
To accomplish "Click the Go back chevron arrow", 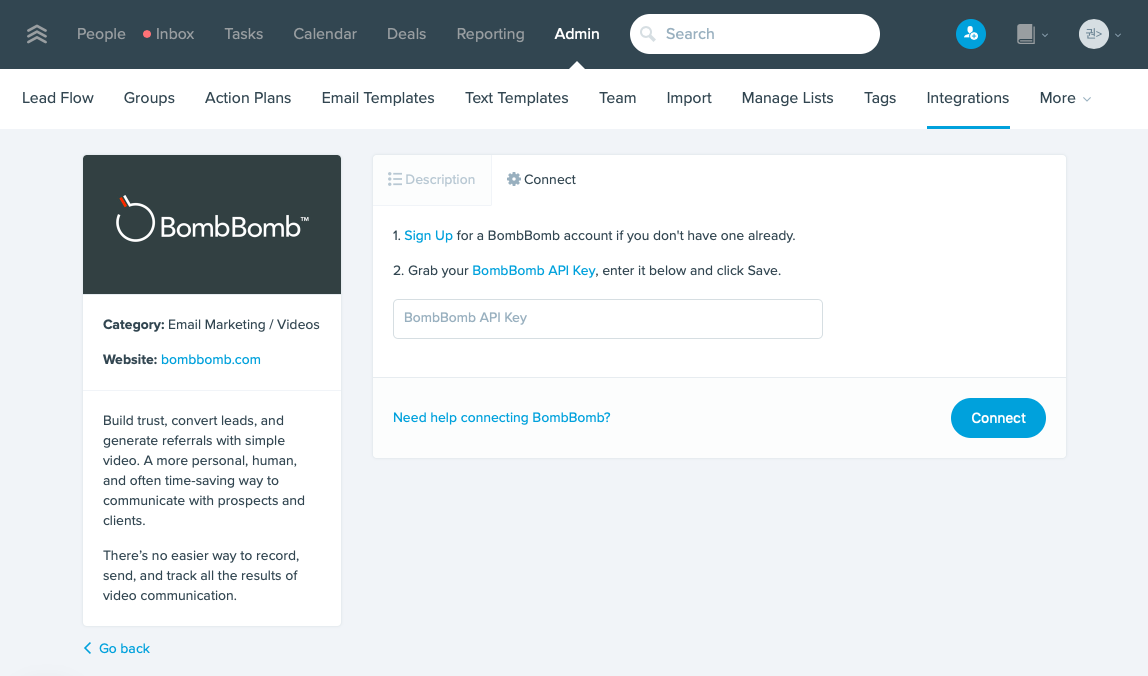I will pos(88,648).
